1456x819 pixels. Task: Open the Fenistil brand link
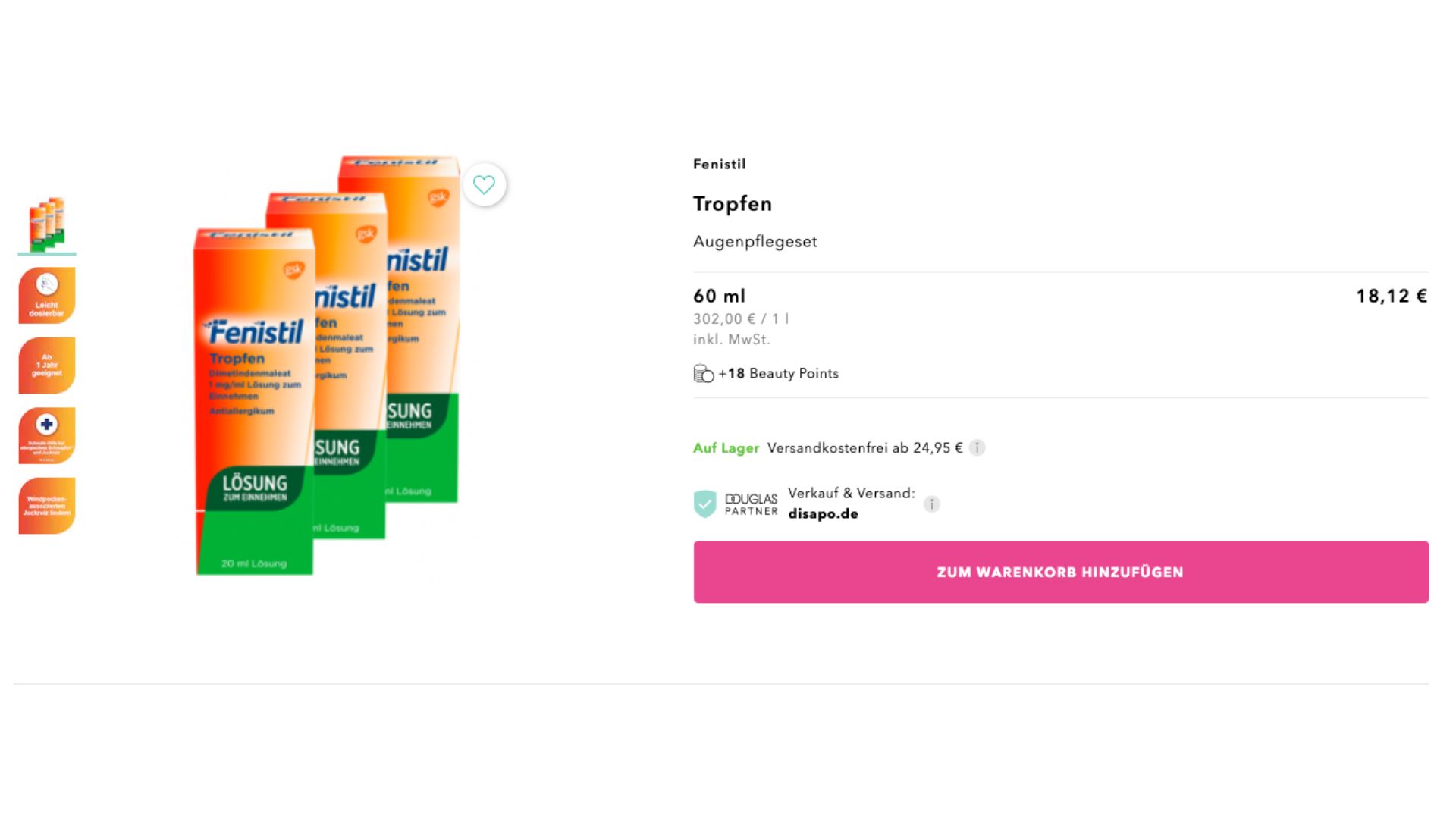point(719,164)
